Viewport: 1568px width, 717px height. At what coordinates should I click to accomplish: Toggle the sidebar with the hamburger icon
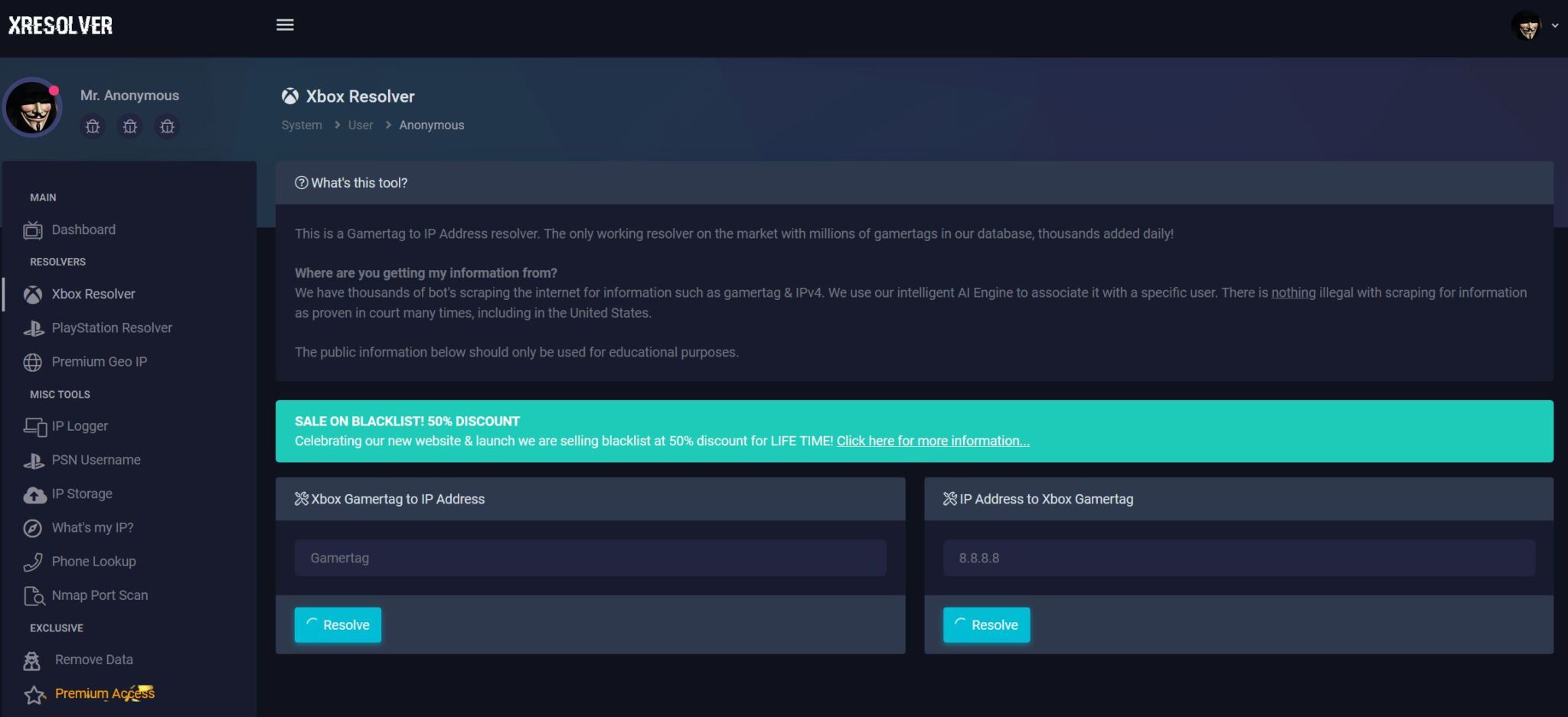[x=284, y=24]
